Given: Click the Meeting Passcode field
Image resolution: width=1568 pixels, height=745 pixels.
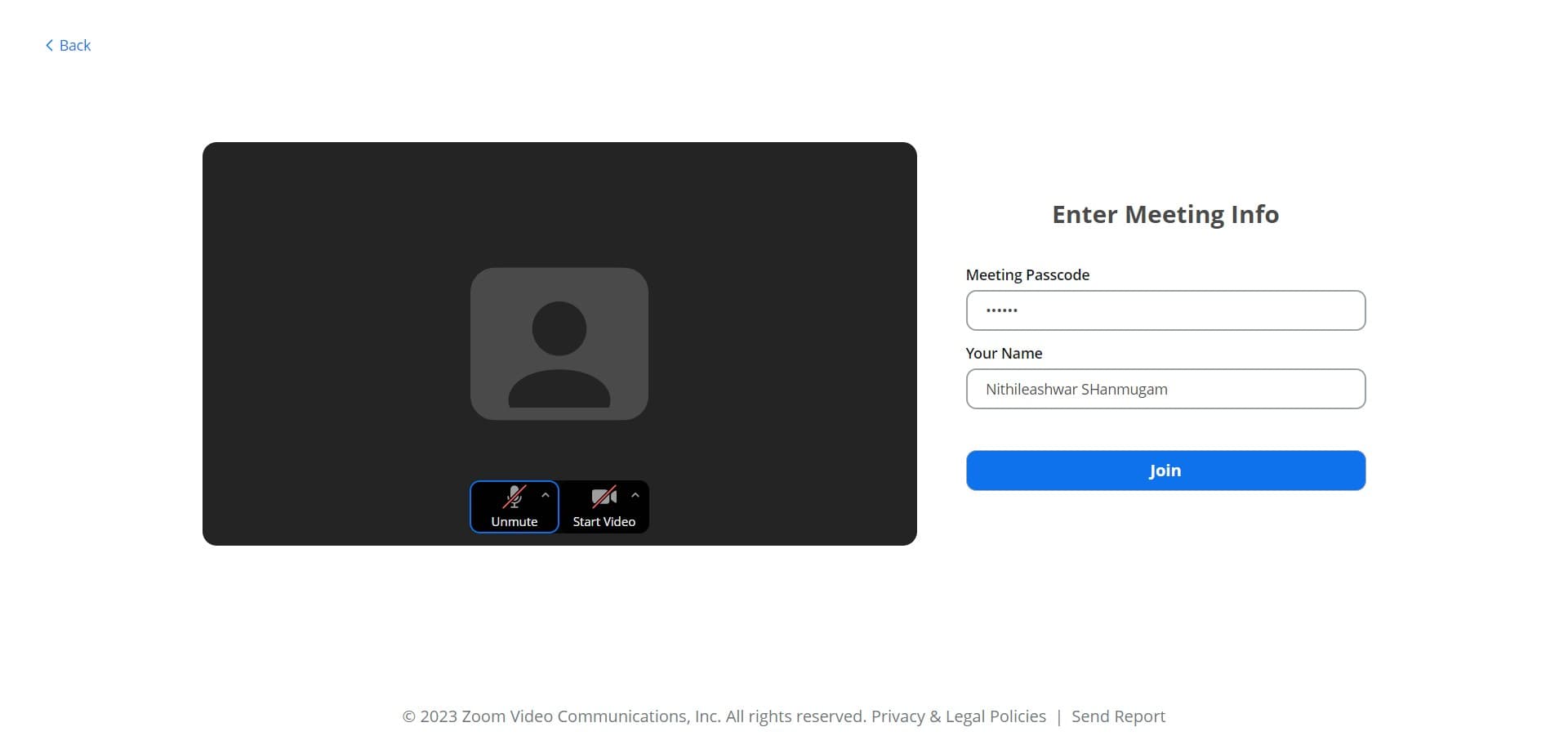Looking at the screenshot, I should click(x=1165, y=310).
